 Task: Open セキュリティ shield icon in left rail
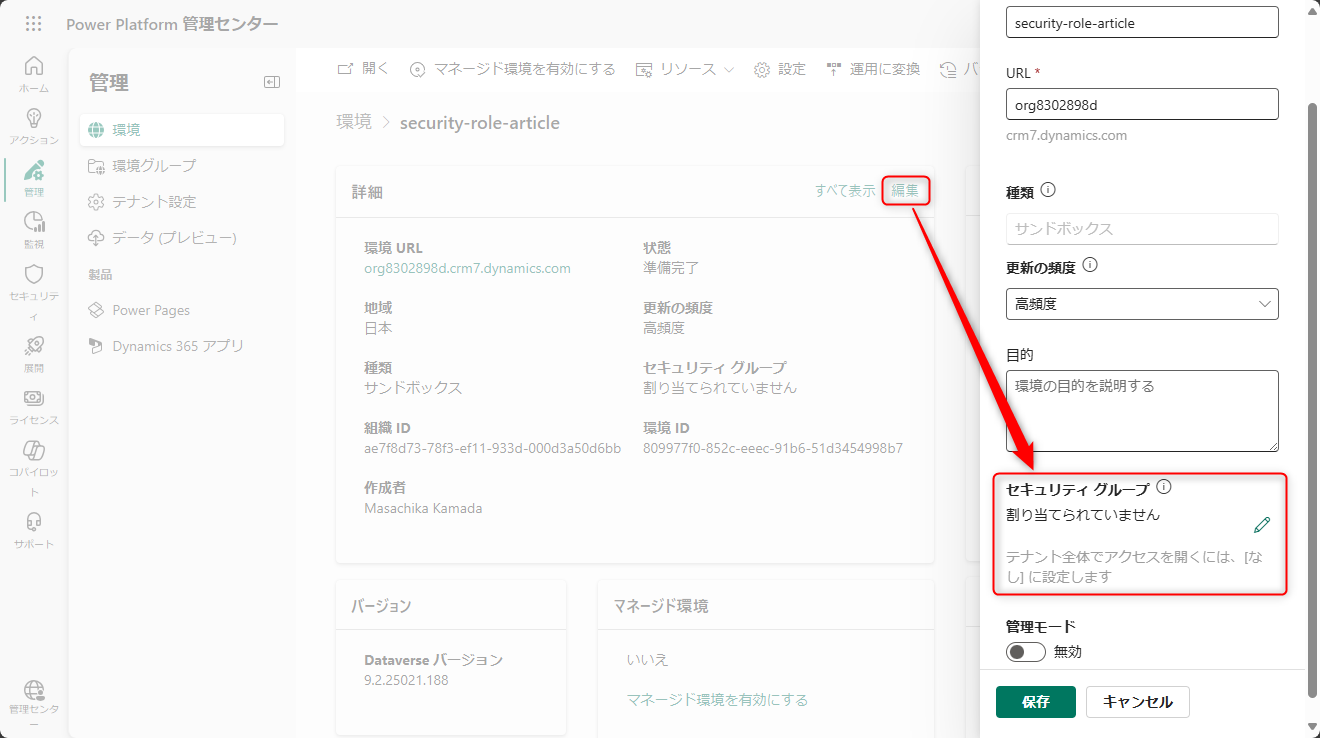pyautogui.click(x=34, y=275)
